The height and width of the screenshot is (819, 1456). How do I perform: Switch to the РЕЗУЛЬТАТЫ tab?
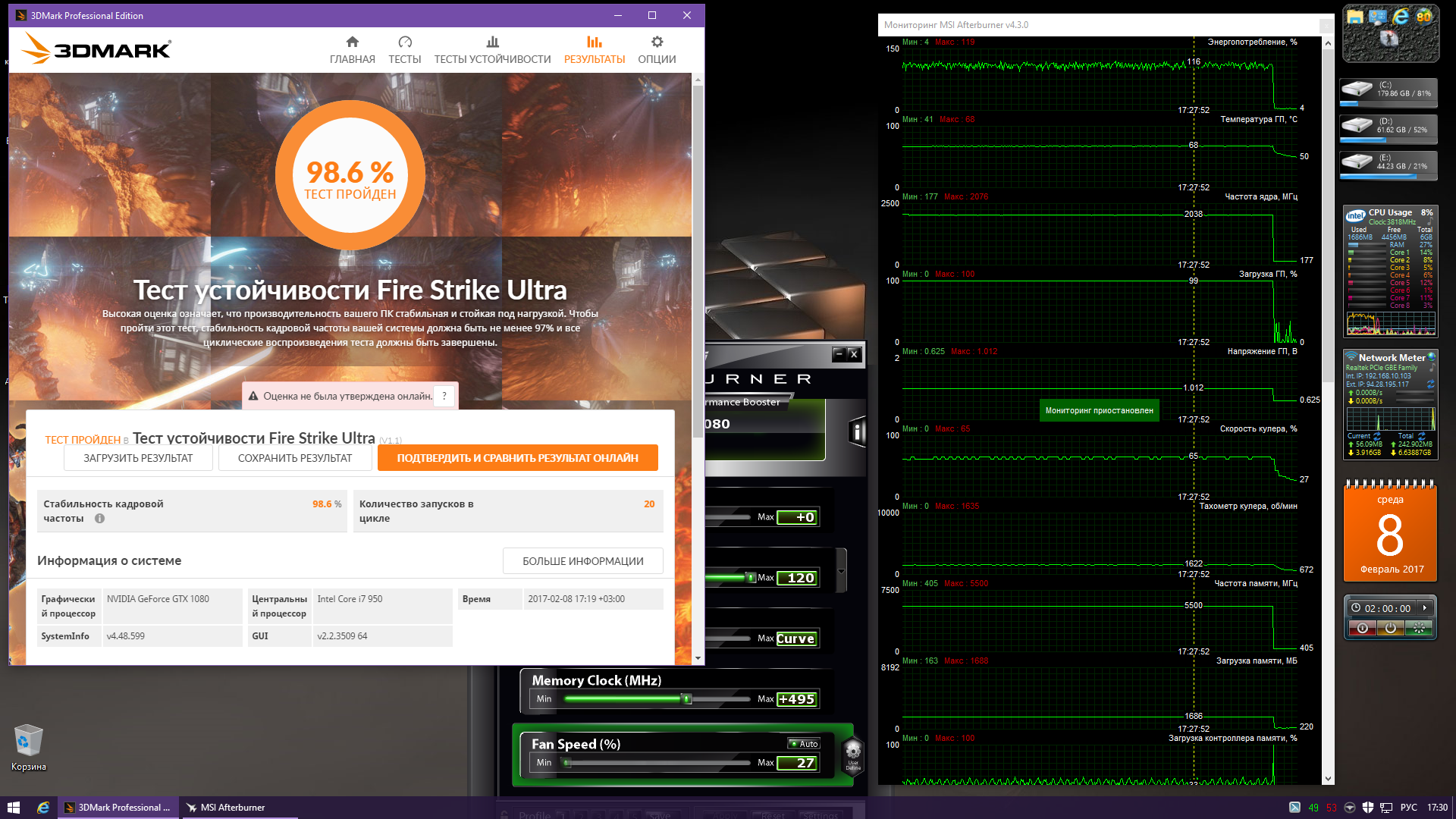pyautogui.click(x=594, y=49)
